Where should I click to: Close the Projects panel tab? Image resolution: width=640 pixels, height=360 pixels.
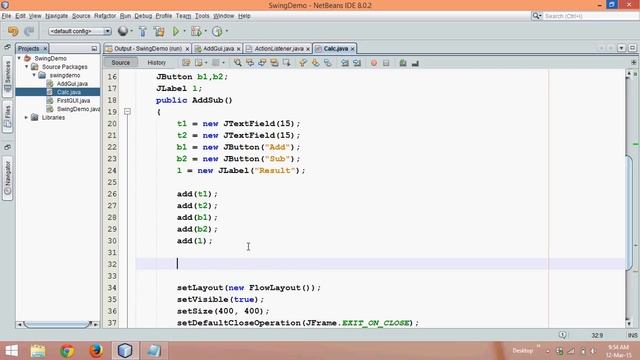45,49
